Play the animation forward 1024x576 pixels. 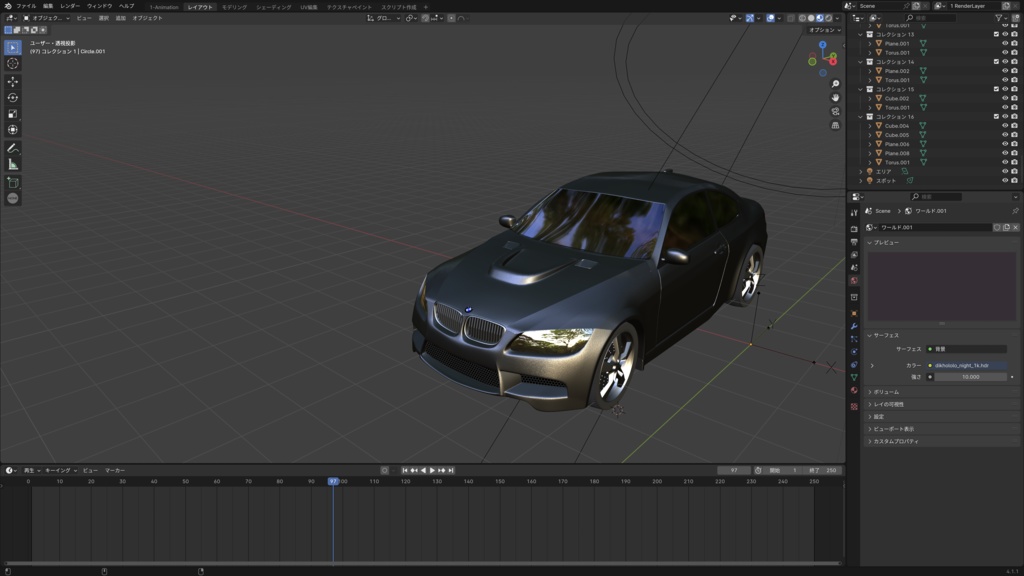click(x=432, y=470)
